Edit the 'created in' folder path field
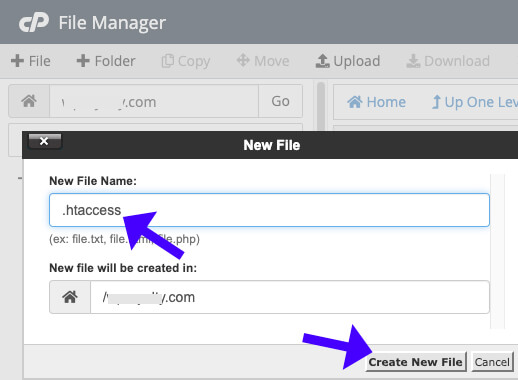This screenshot has width=518, height=380. 290,297
